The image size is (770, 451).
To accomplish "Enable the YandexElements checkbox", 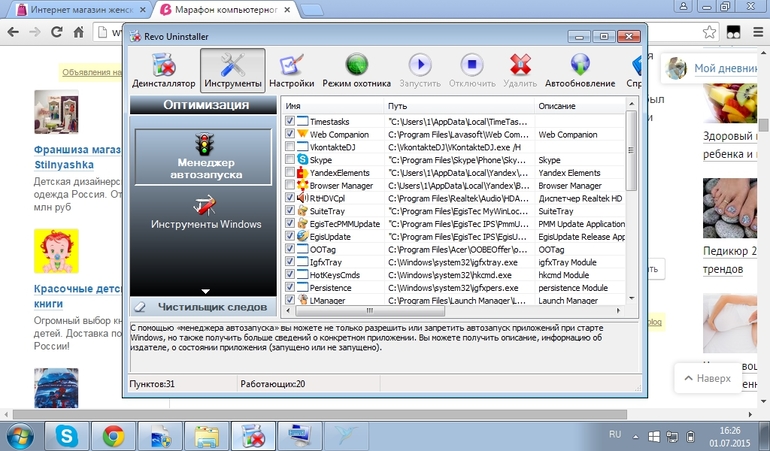I will [x=290, y=172].
